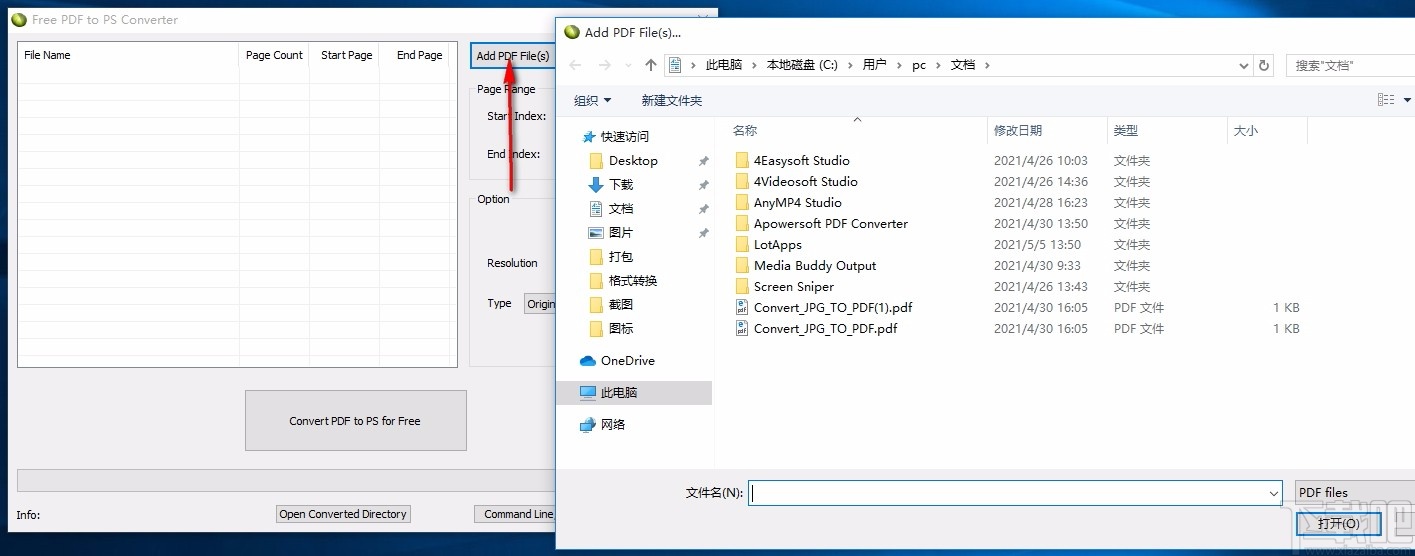This screenshot has height=556, width=1415.
Task: Click the 搜索"文档" search box
Action: 1350,65
